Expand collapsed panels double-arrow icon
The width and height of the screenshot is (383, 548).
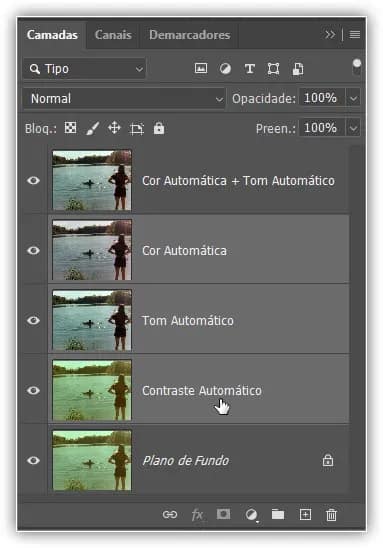[x=330, y=35]
